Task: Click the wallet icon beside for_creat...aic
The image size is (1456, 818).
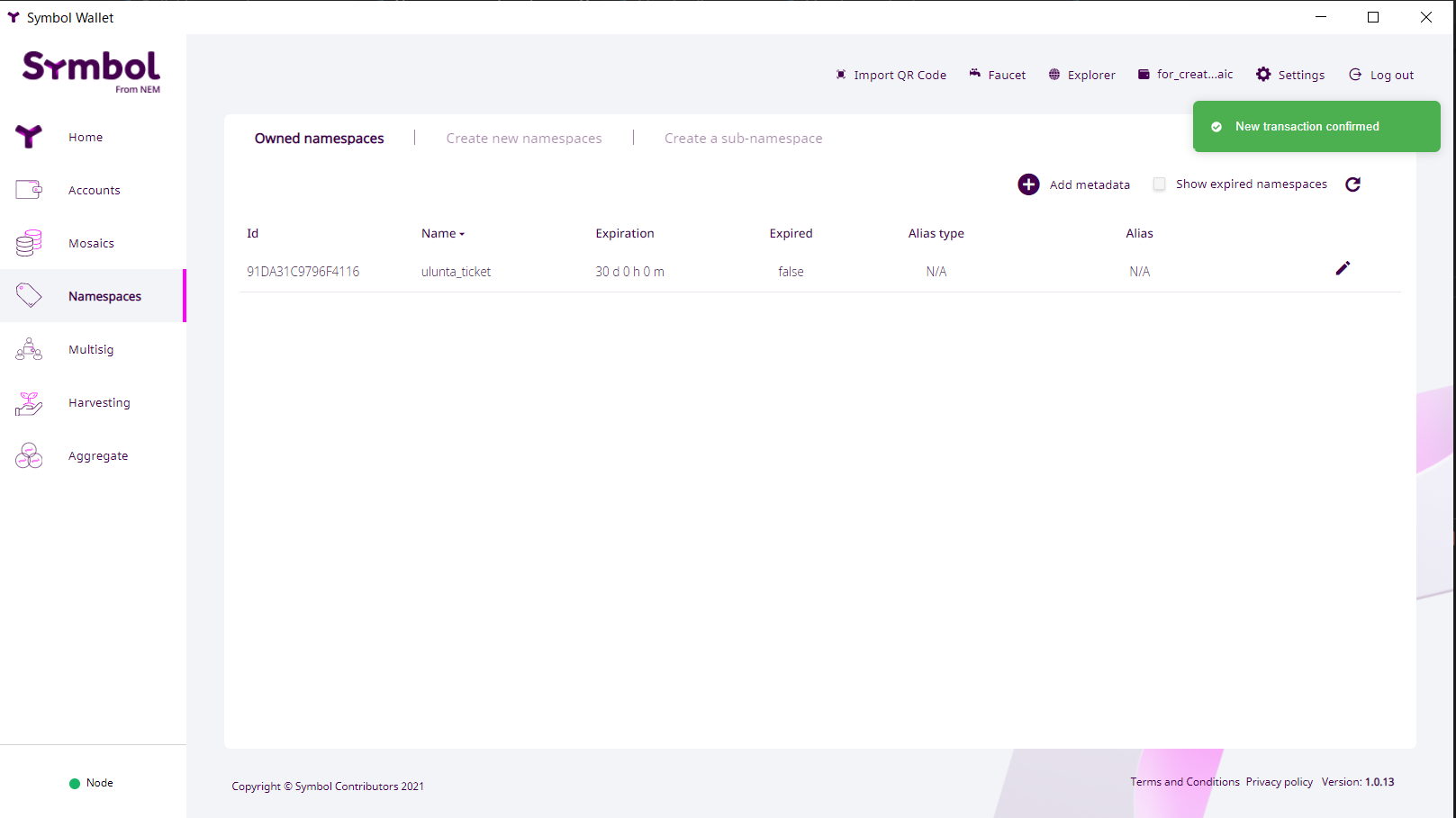Action: tap(1144, 75)
